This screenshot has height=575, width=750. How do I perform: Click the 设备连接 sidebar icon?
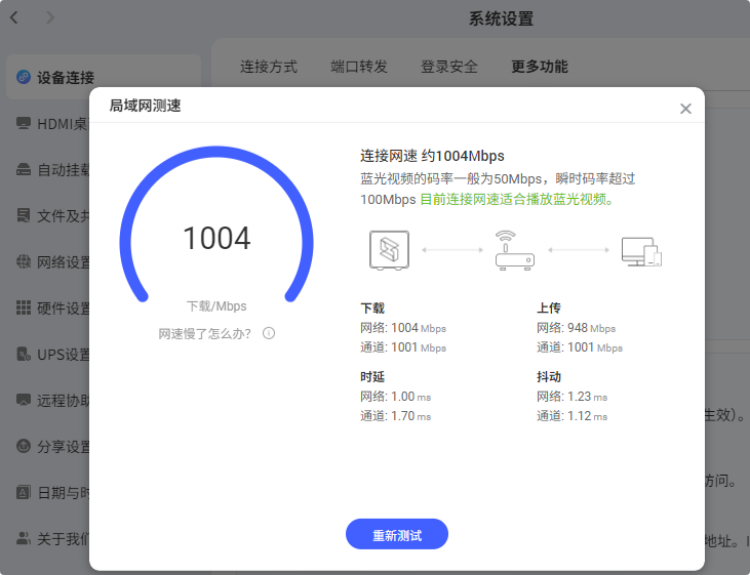point(23,77)
